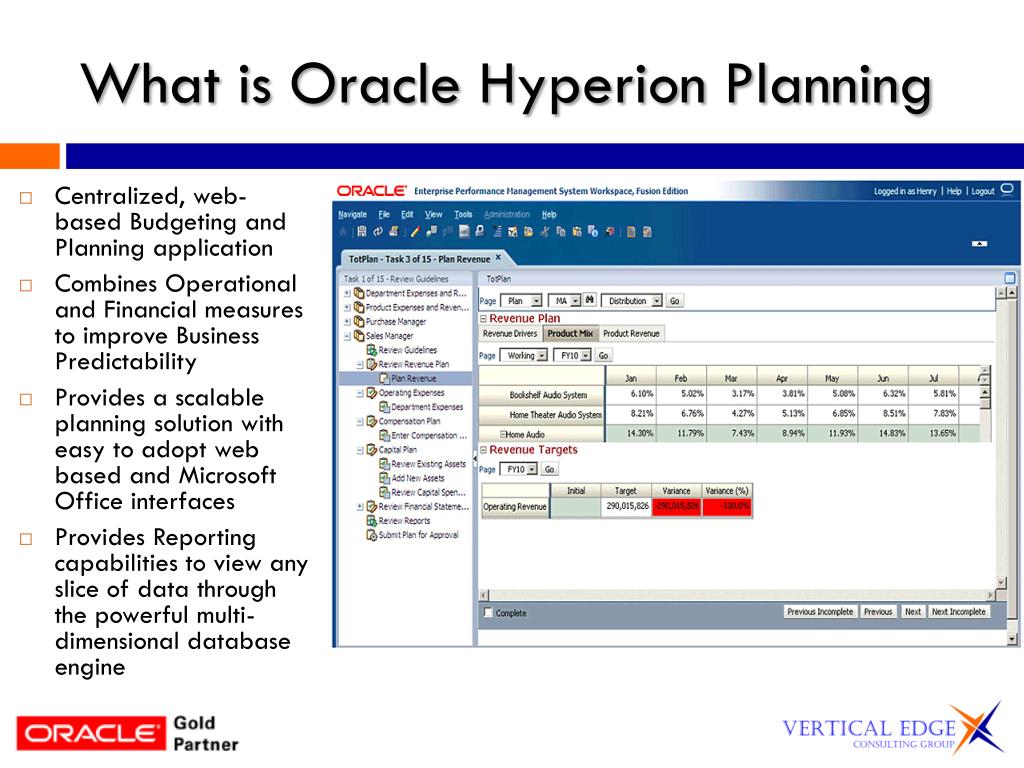Screen dimensions: 1024x768
Task: Select the Product Mix tab
Action: [x=569, y=333]
